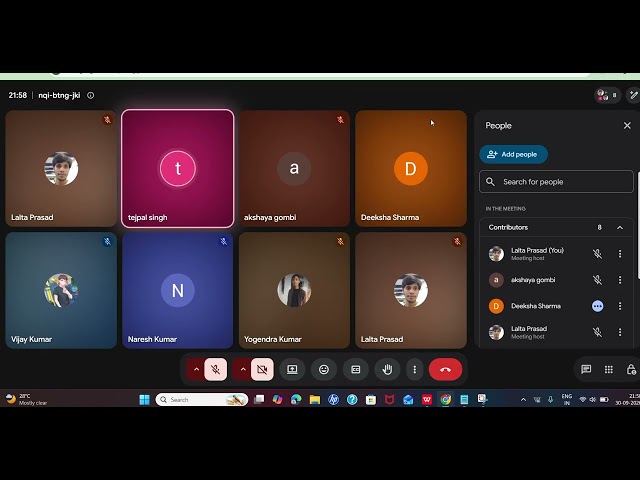
Task: Select Deeksha Sharma video tile
Action: (411, 168)
